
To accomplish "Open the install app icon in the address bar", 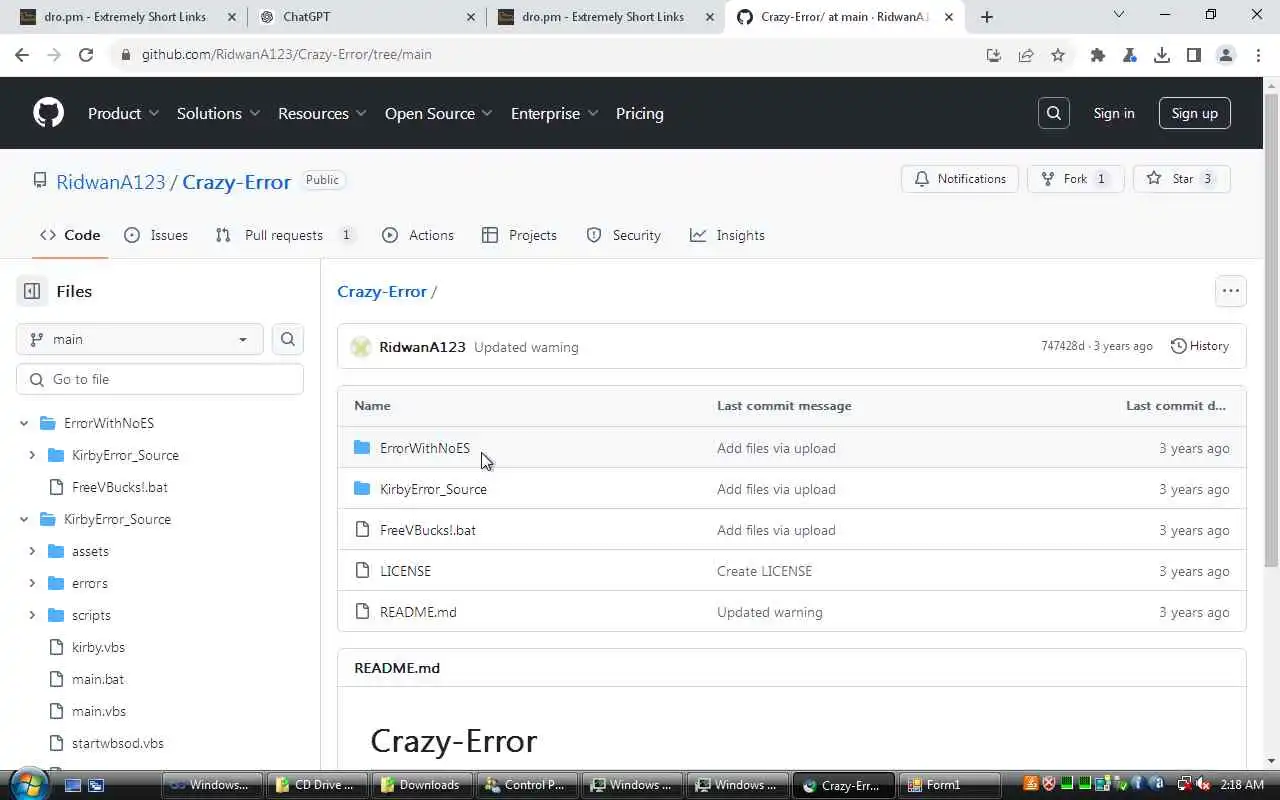I will point(994,55).
